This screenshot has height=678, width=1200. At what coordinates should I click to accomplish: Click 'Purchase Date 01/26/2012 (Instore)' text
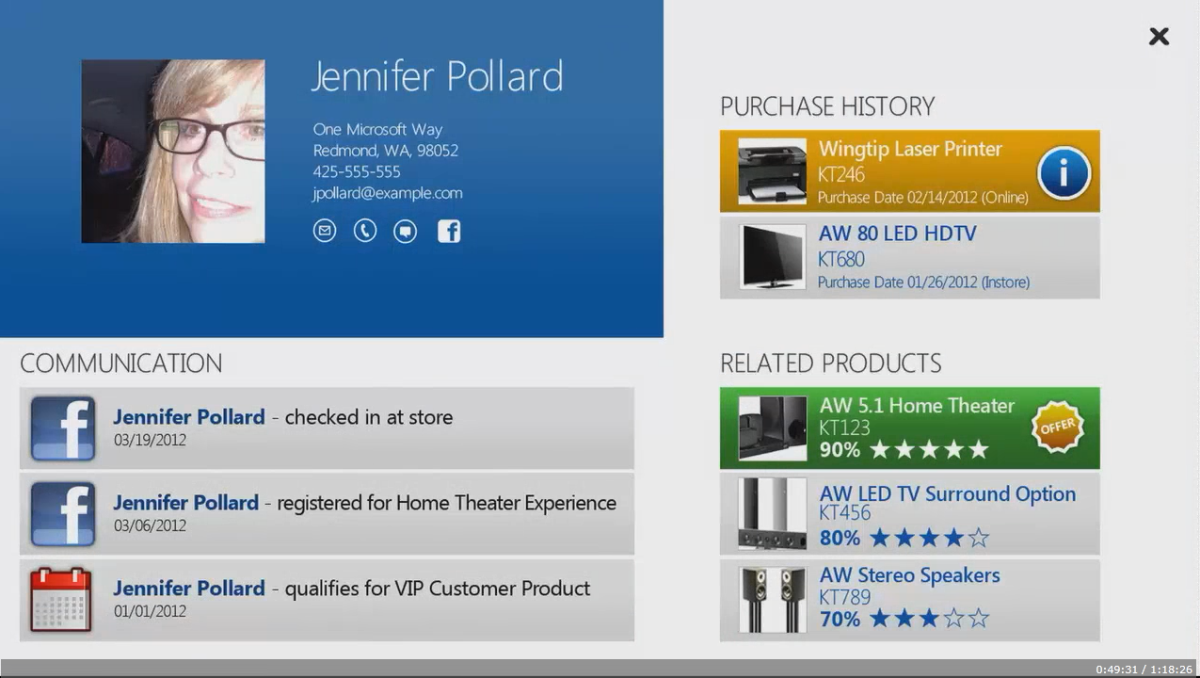[924, 283]
